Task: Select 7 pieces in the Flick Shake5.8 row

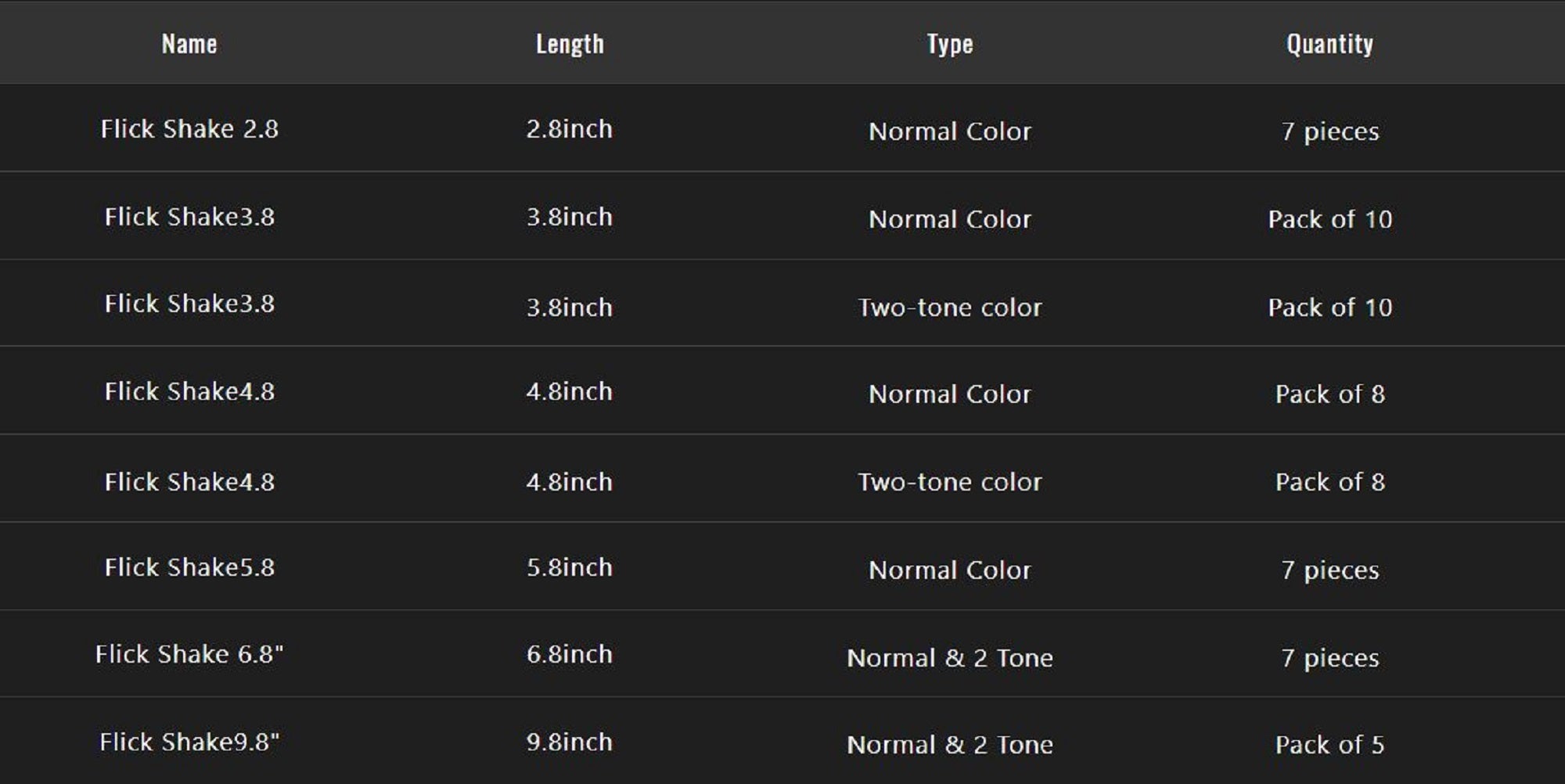Action: [x=1329, y=570]
